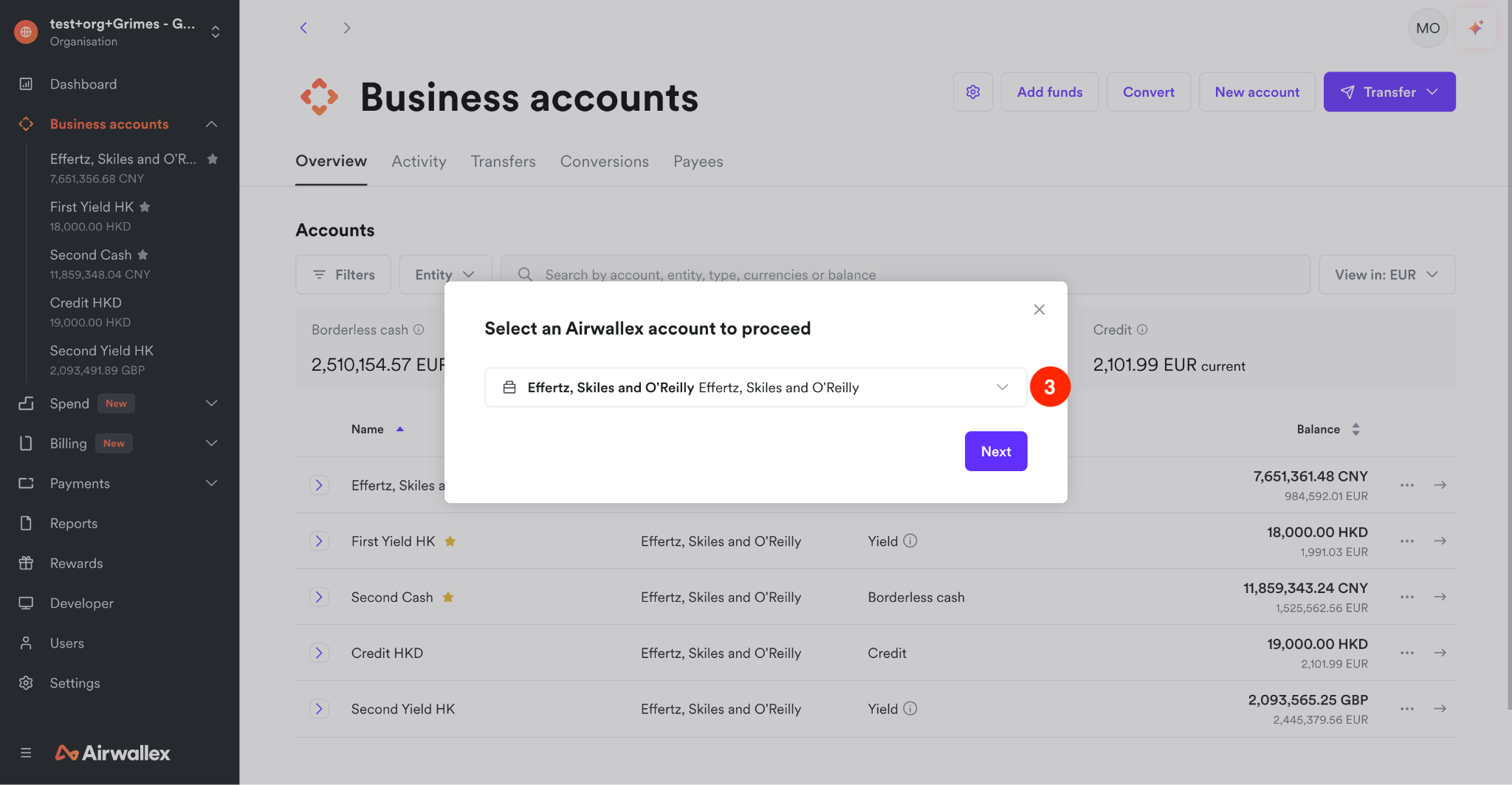Switch to the Transfers tab
The image size is (1512, 785).
503,161
